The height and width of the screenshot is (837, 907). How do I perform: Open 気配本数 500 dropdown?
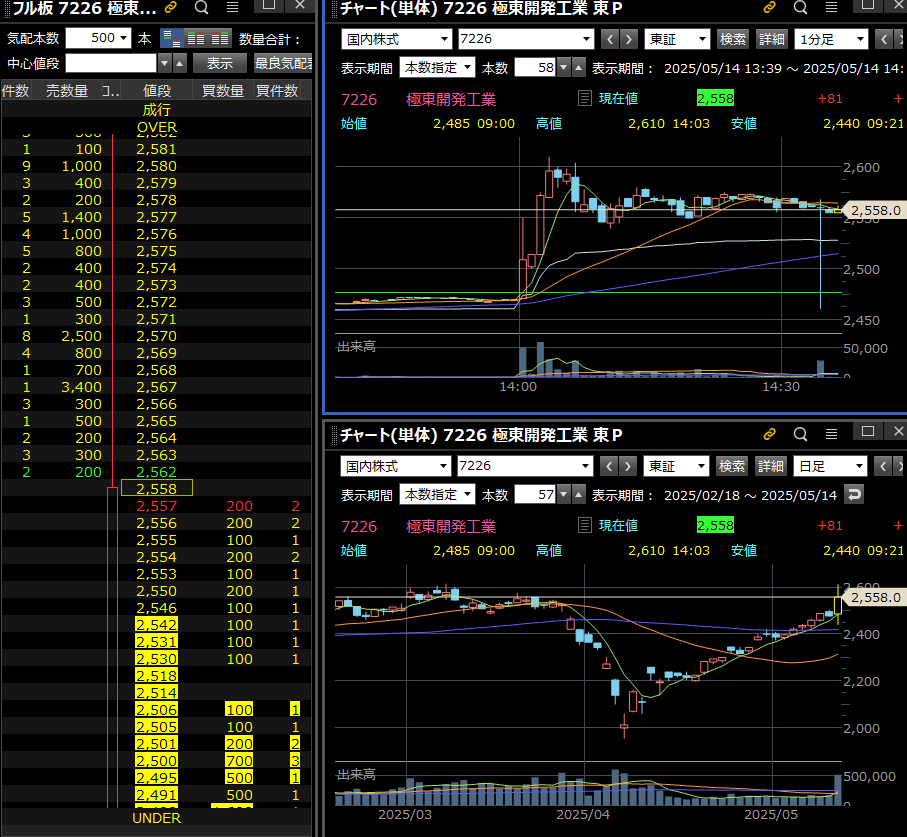[x=98, y=38]
